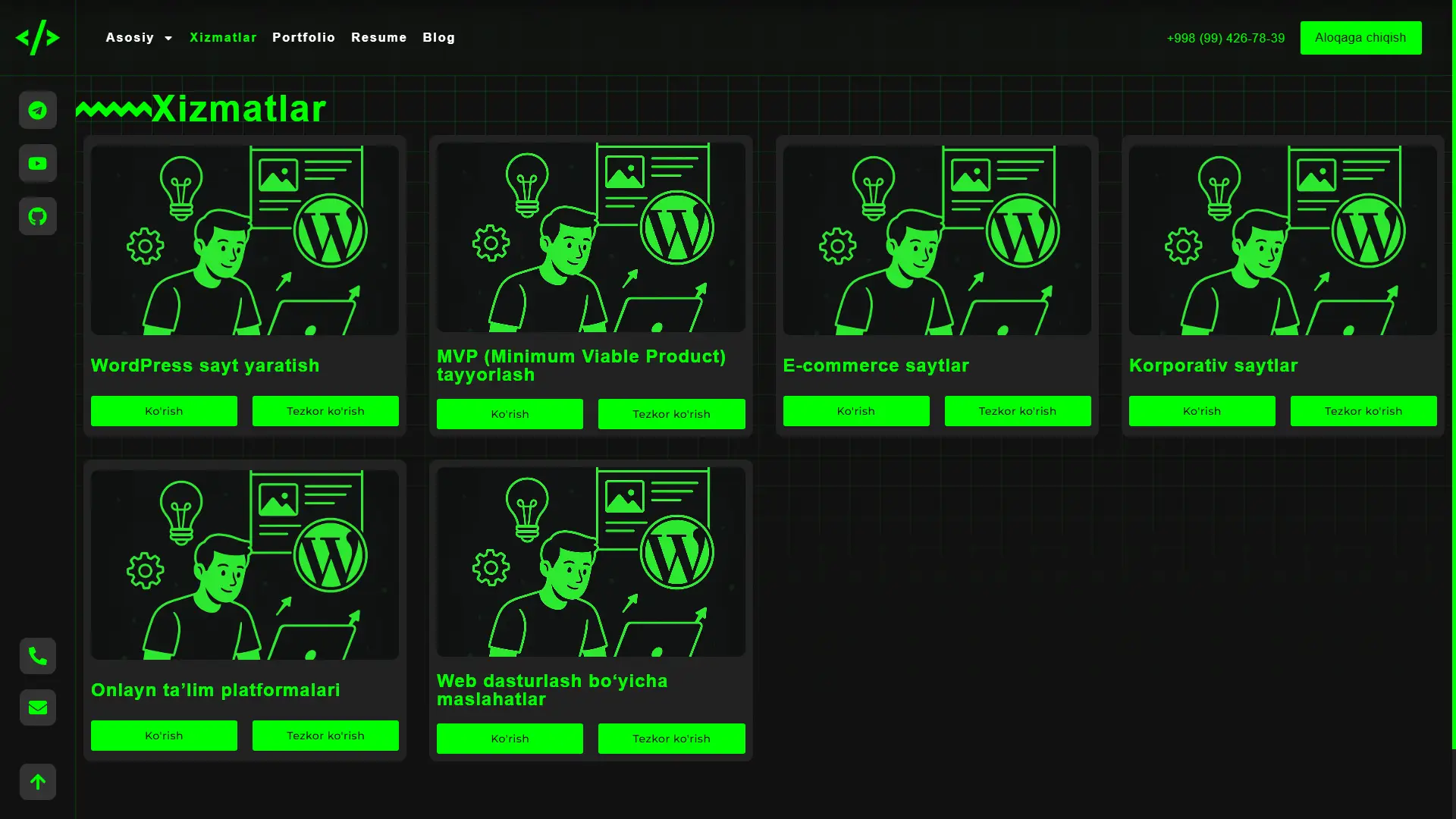This screenshot has width=1456, height=819.
Task: Switch to the Portfolio page
Action: click(x=303, y=37)
